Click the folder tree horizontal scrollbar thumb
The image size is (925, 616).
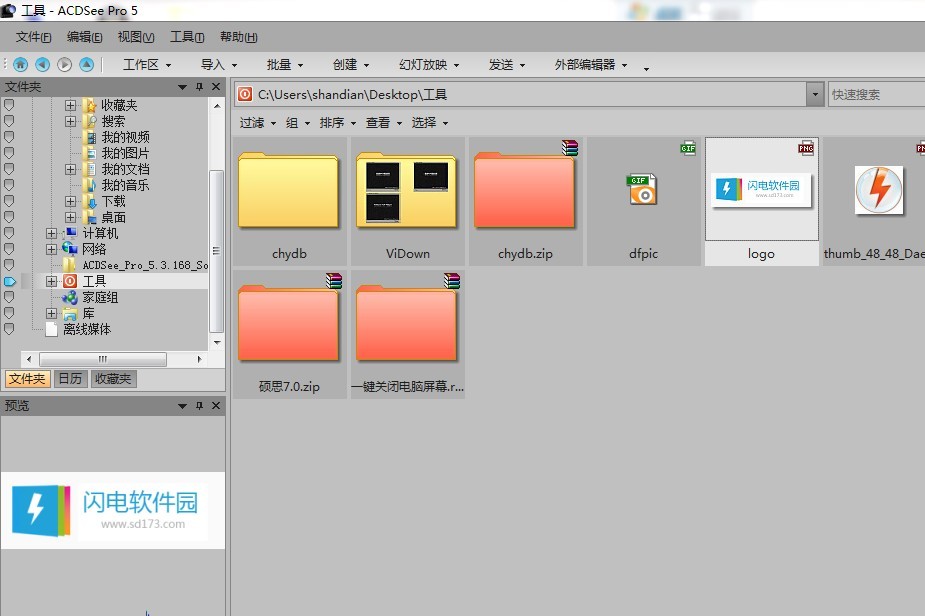(x=103, y=359)
